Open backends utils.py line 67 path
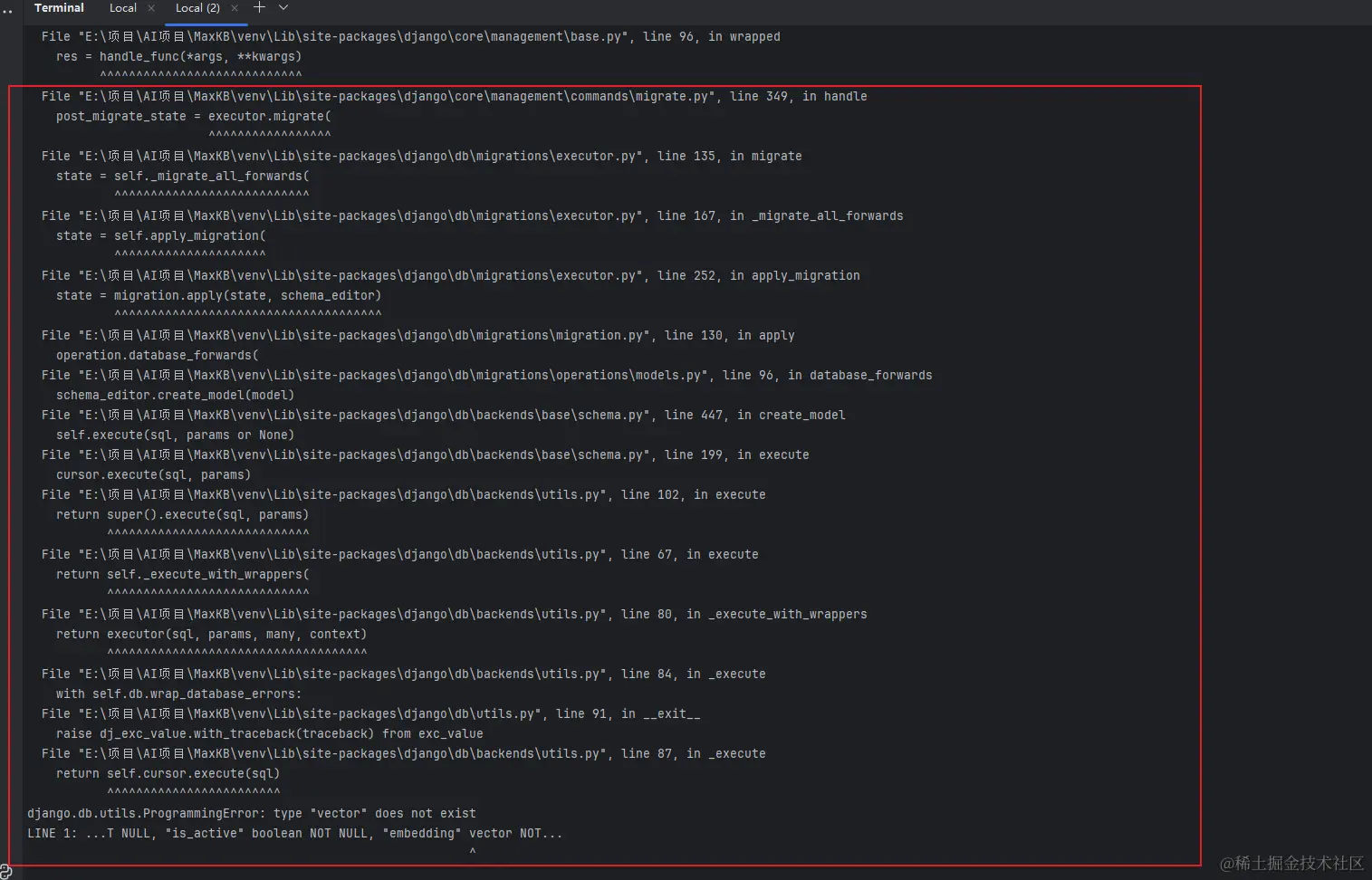This screenshot has height=880, width=1372. coord(343,555)
